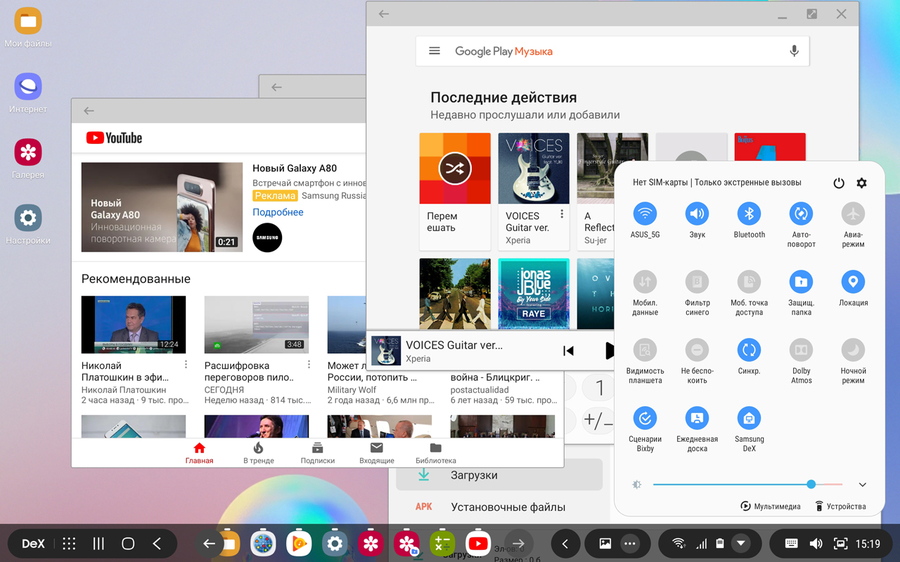This screenshot has width=900, height=562.
Task: Open the Samsung channel avatar in the ad
Action: (267, 238)
